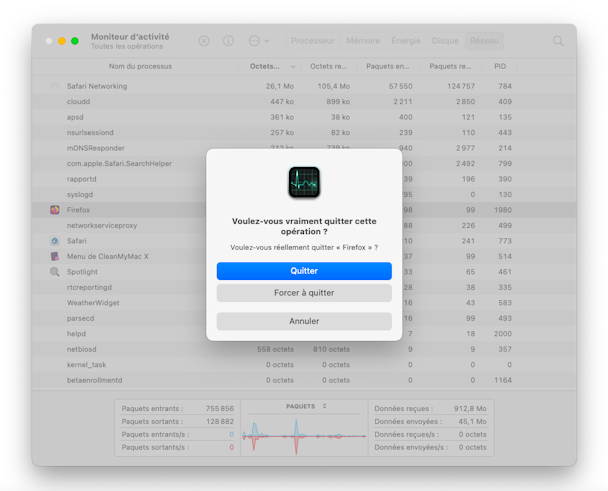Click the 26,1 Mo sent bytes value
The image size is (608, 491).
280,86
